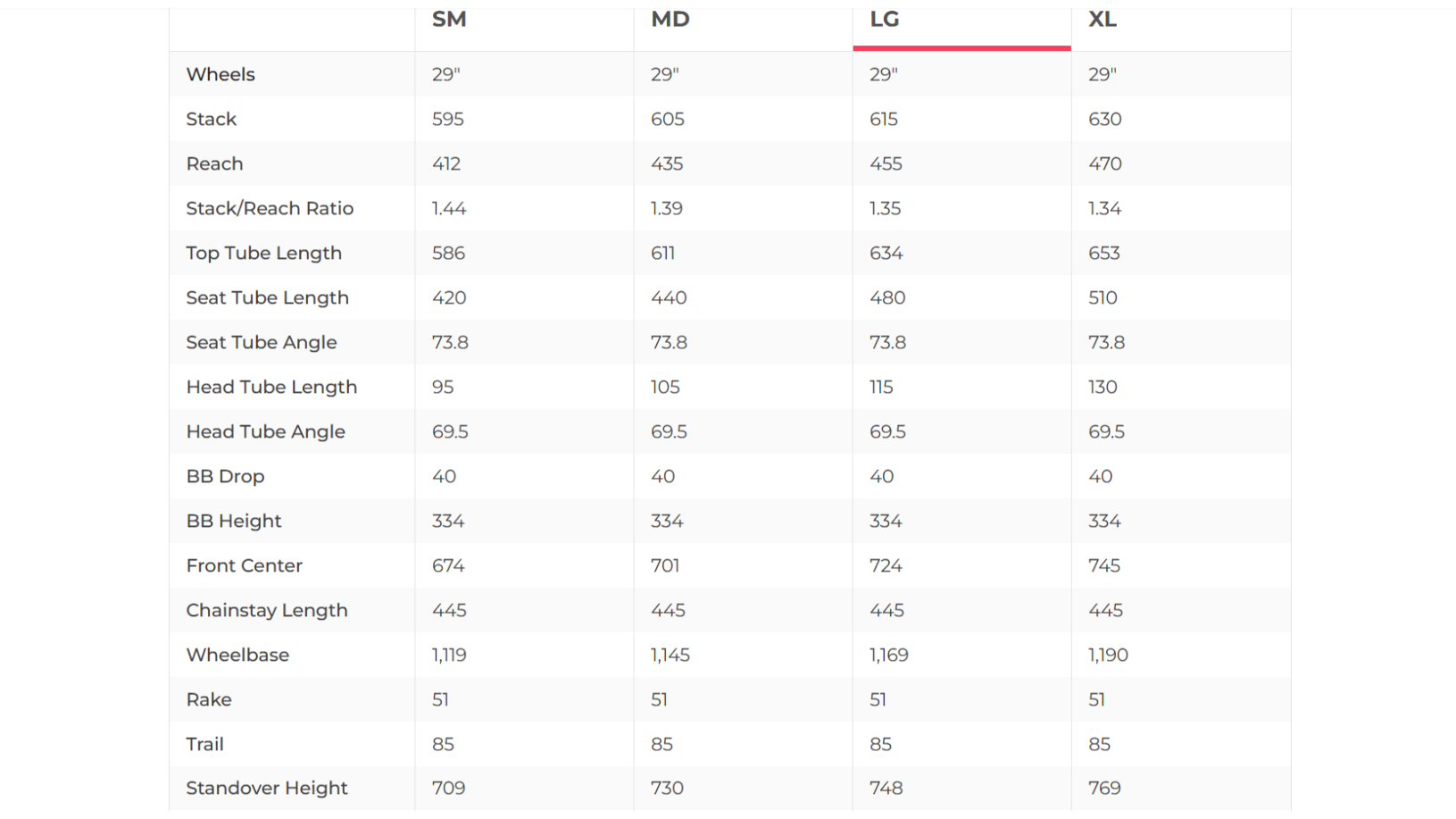
Task: Click the Front Center row label
Action: point(244,565)
